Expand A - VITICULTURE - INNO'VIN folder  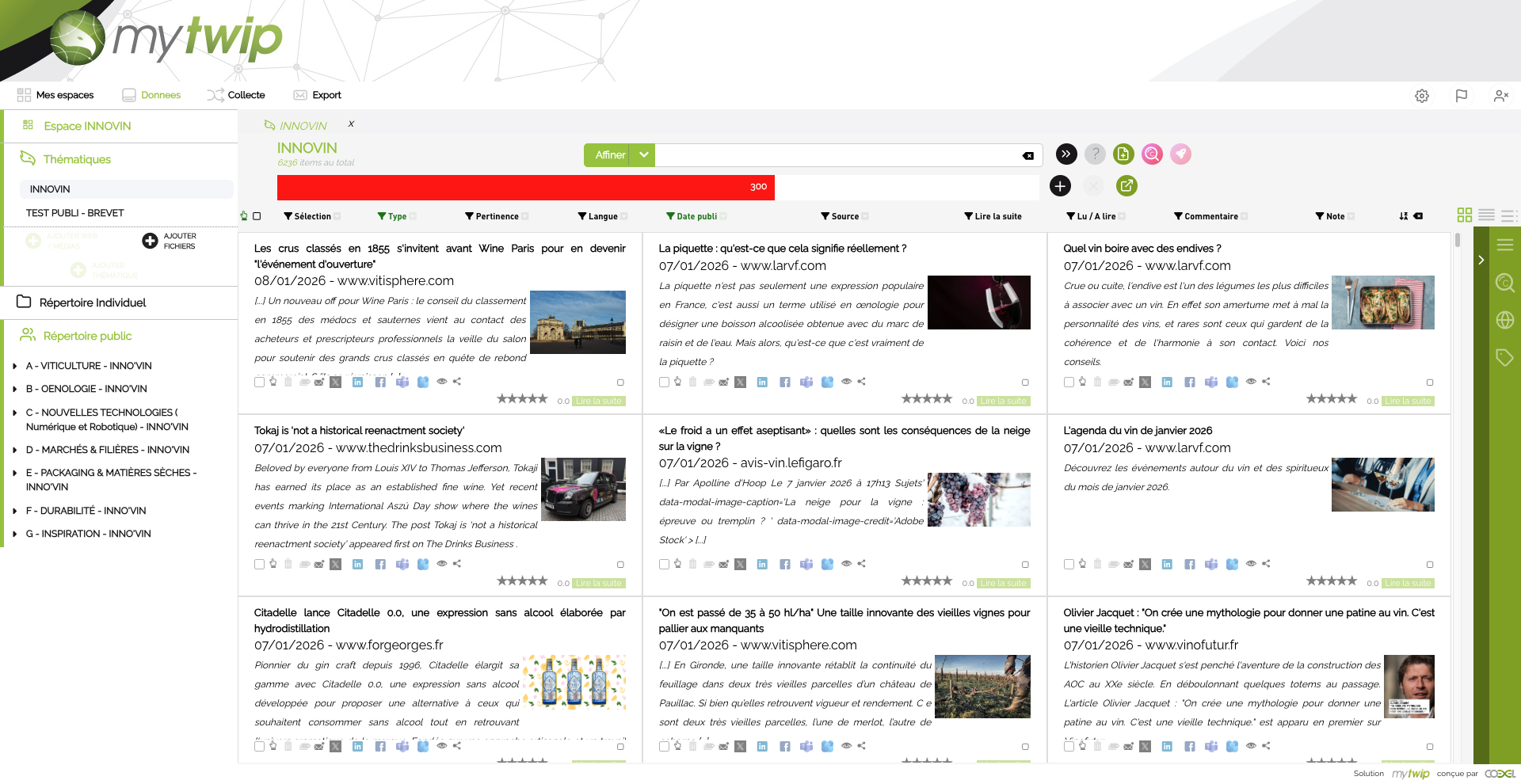[x=15, y=366]
